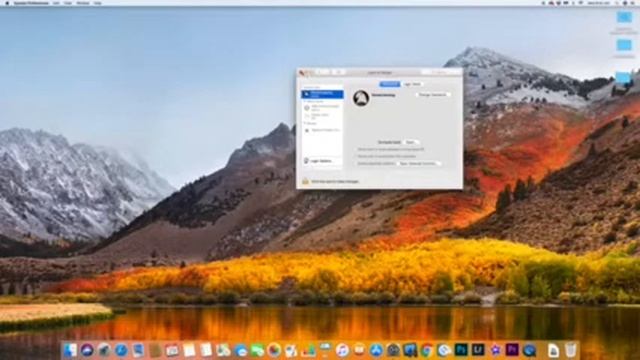Open the Apple menu
This screenshot has width=640, height=360.
[x=7, y=3]
